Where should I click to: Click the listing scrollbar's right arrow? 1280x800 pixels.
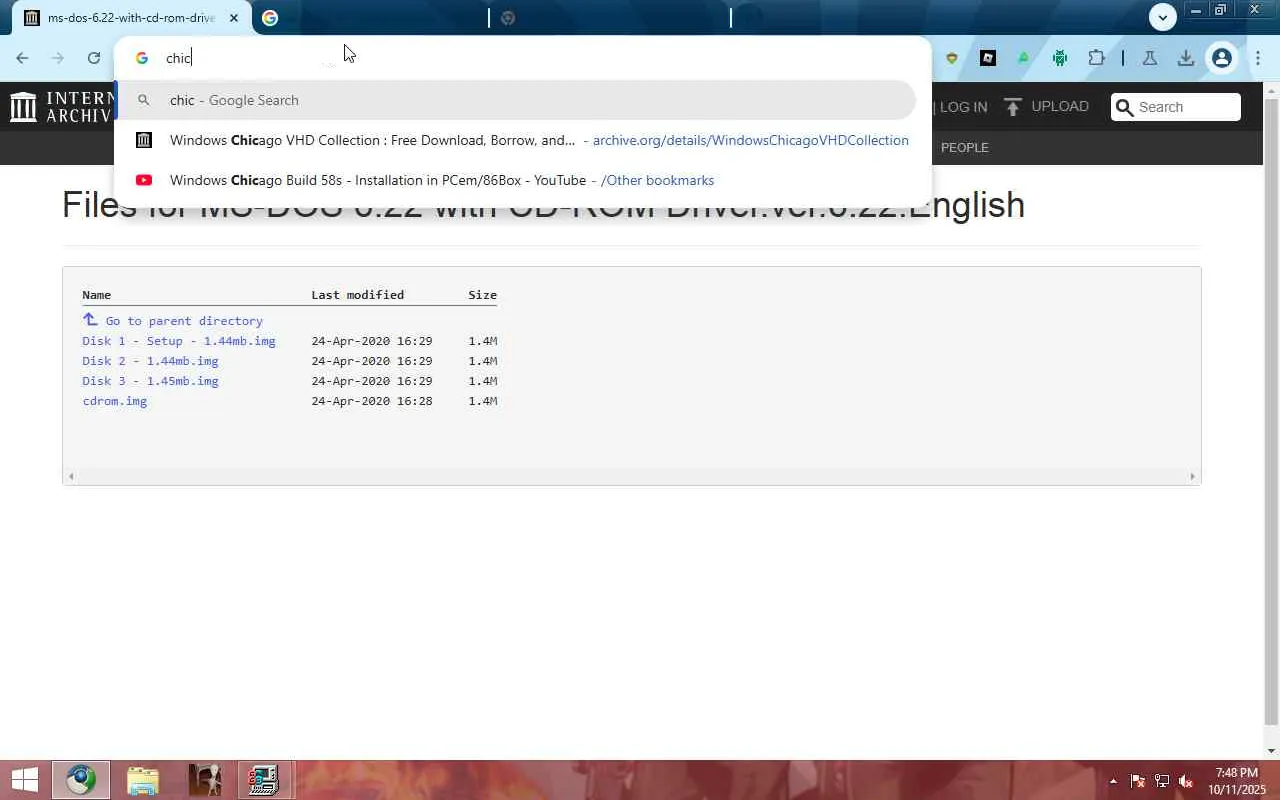click(x=1192, y=477)
